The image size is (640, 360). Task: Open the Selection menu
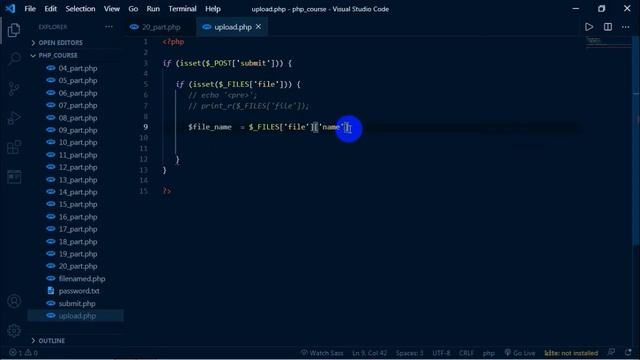(80, 9)
